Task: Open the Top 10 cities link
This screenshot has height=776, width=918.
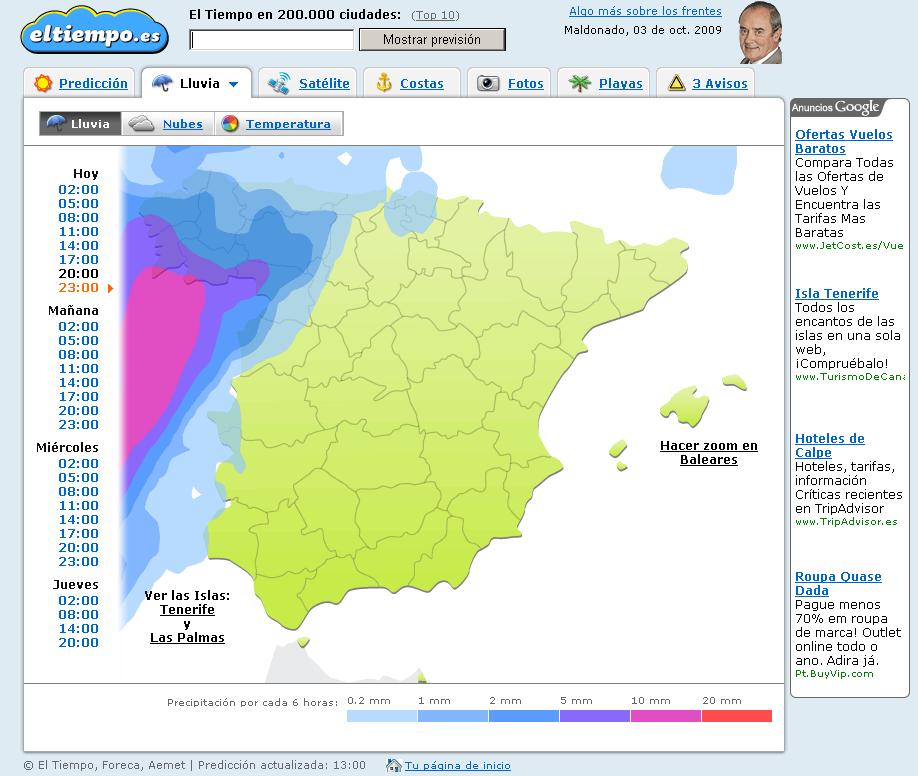Action: pyautogui.click(x=436, y=15)
